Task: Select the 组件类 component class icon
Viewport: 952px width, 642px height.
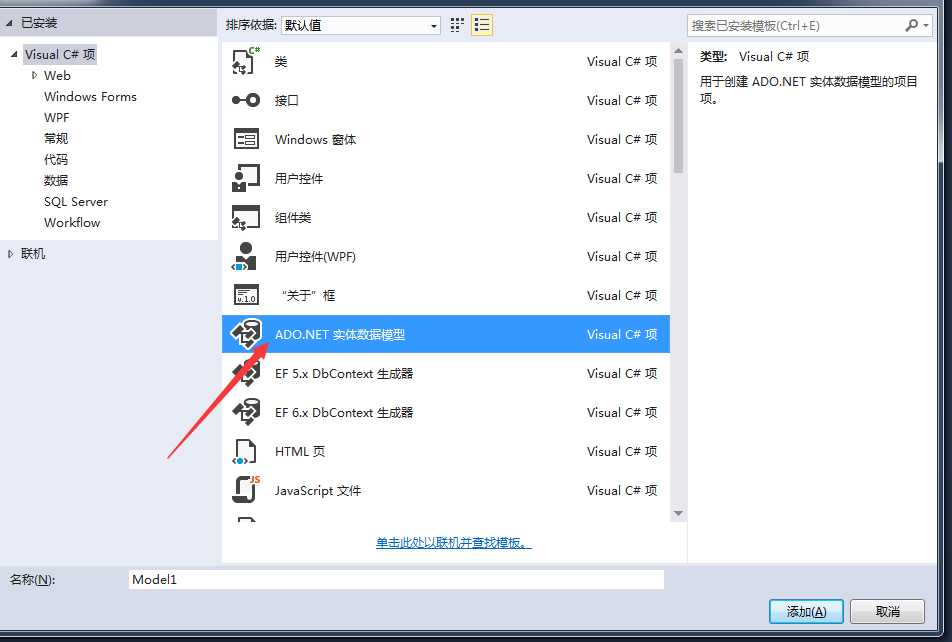Action: click(x=246, y=217)
